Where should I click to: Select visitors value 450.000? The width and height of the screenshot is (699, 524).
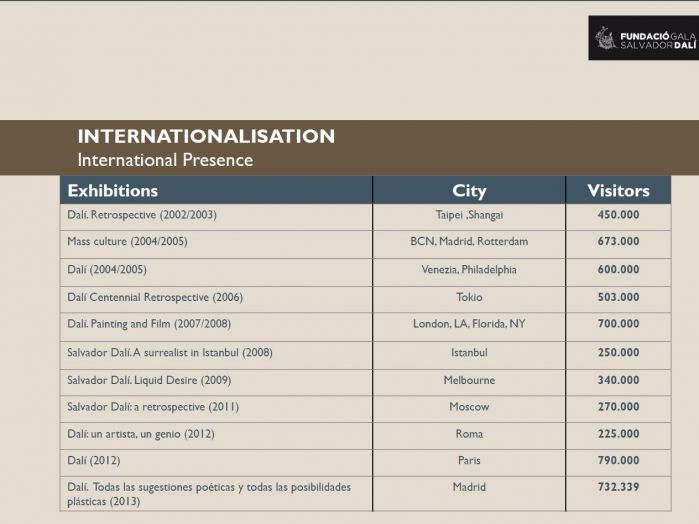[x=618, y=215]
